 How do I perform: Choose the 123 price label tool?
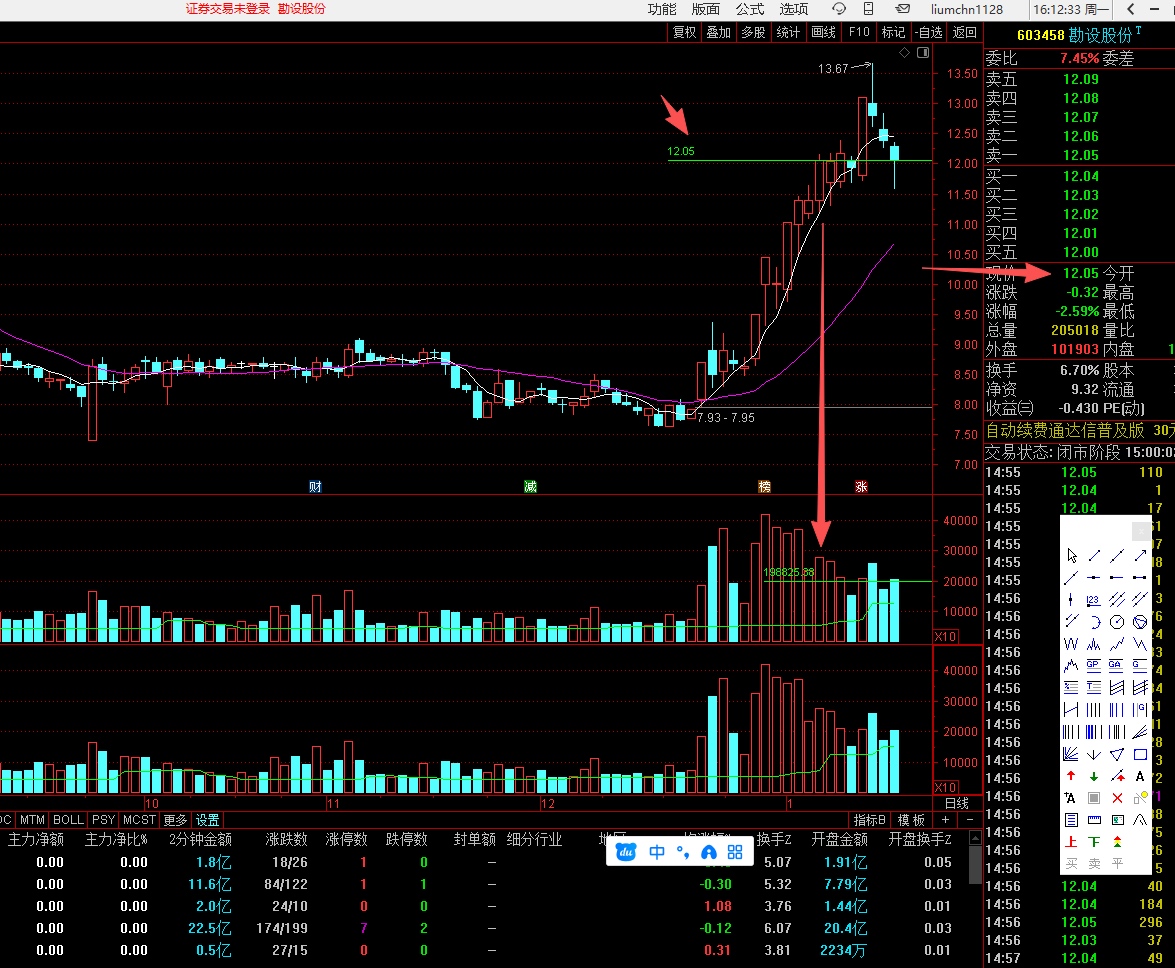pos(1093,599)
